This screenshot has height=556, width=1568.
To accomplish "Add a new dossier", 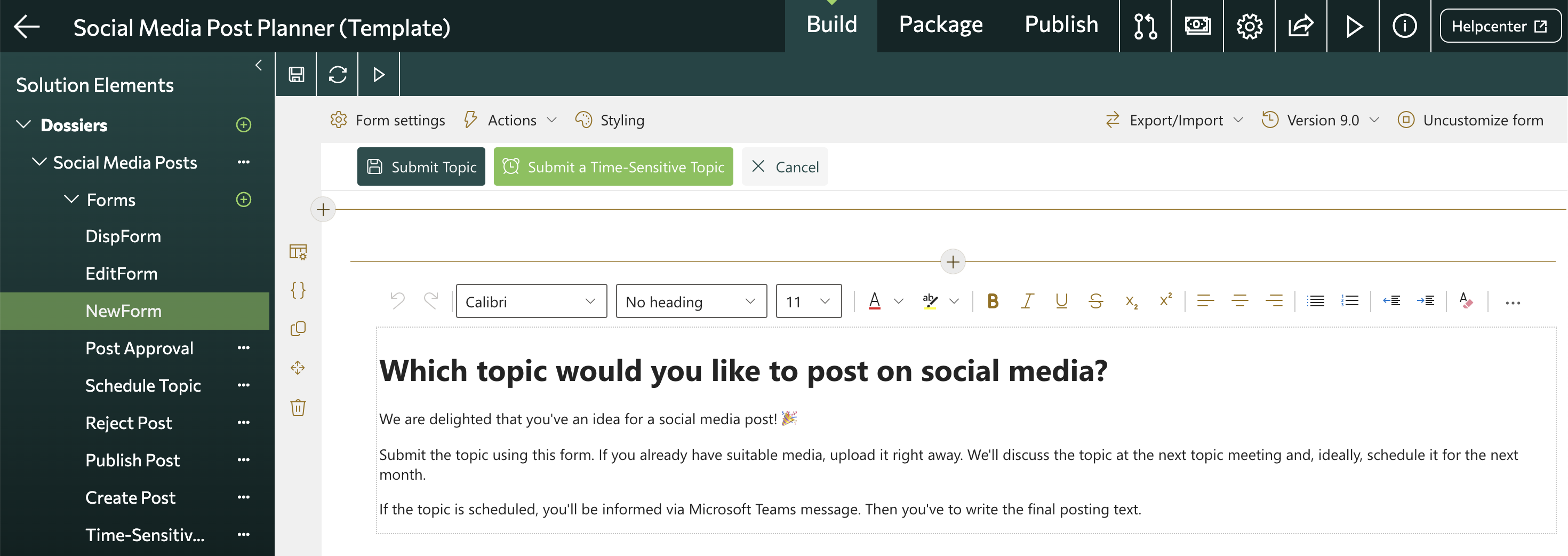I will [244, 125].
